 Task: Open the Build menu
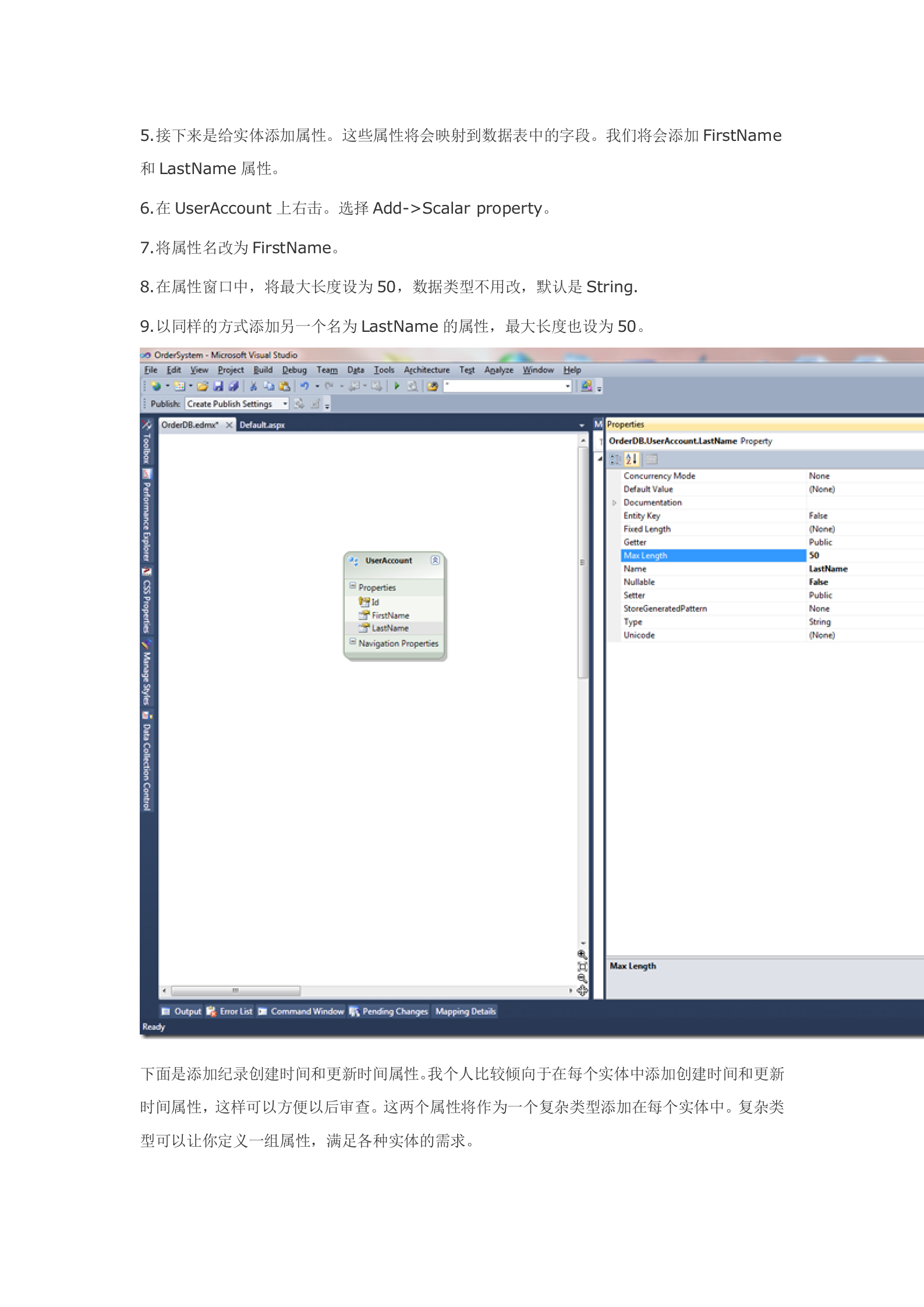pyautogui.click(x=263, y=370)
